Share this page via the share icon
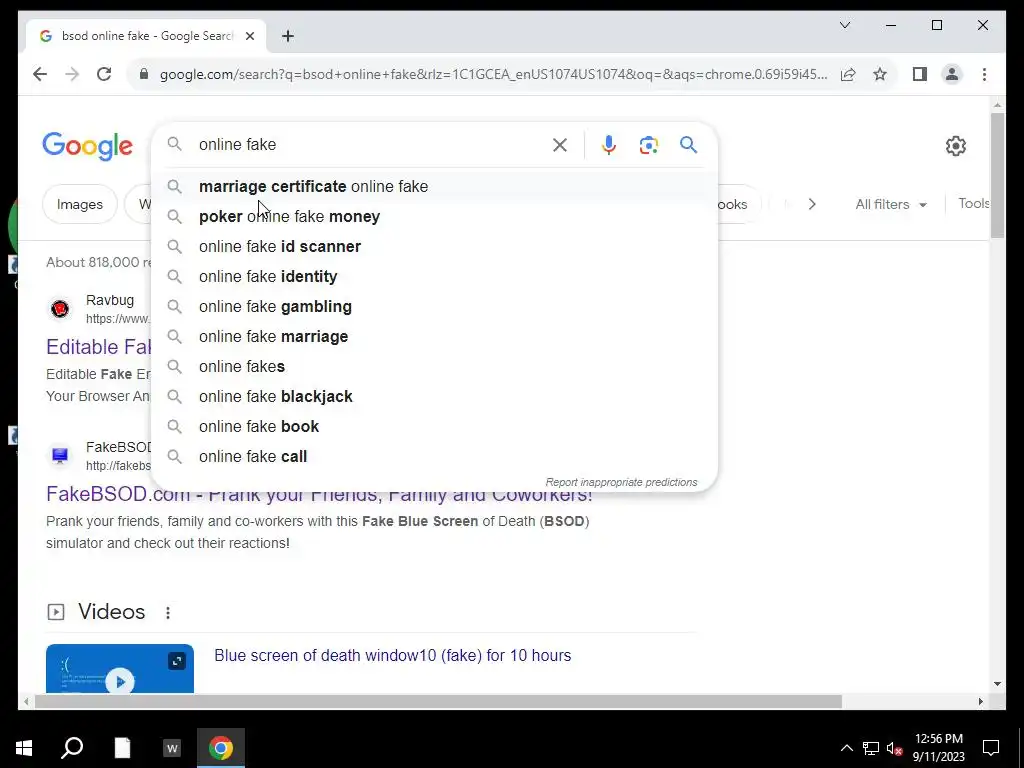 coord(848,74)
